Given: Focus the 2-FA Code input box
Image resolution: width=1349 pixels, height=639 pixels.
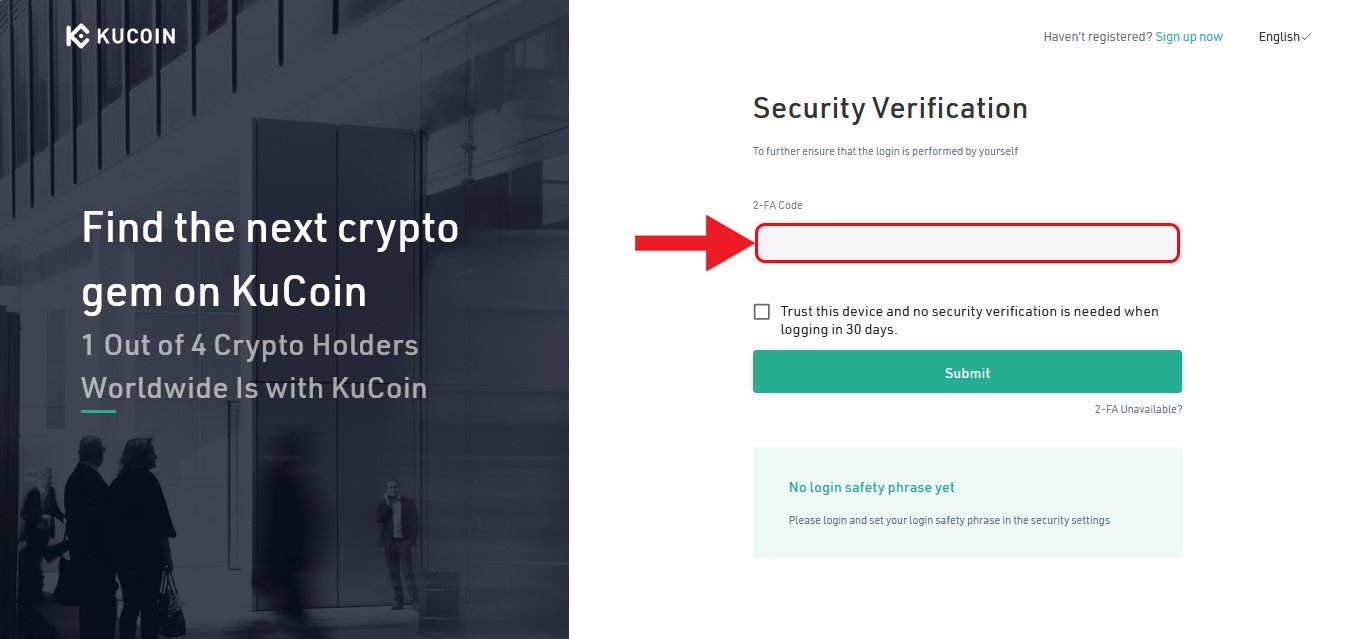Looking at the screenshot, I should [966, 242].
